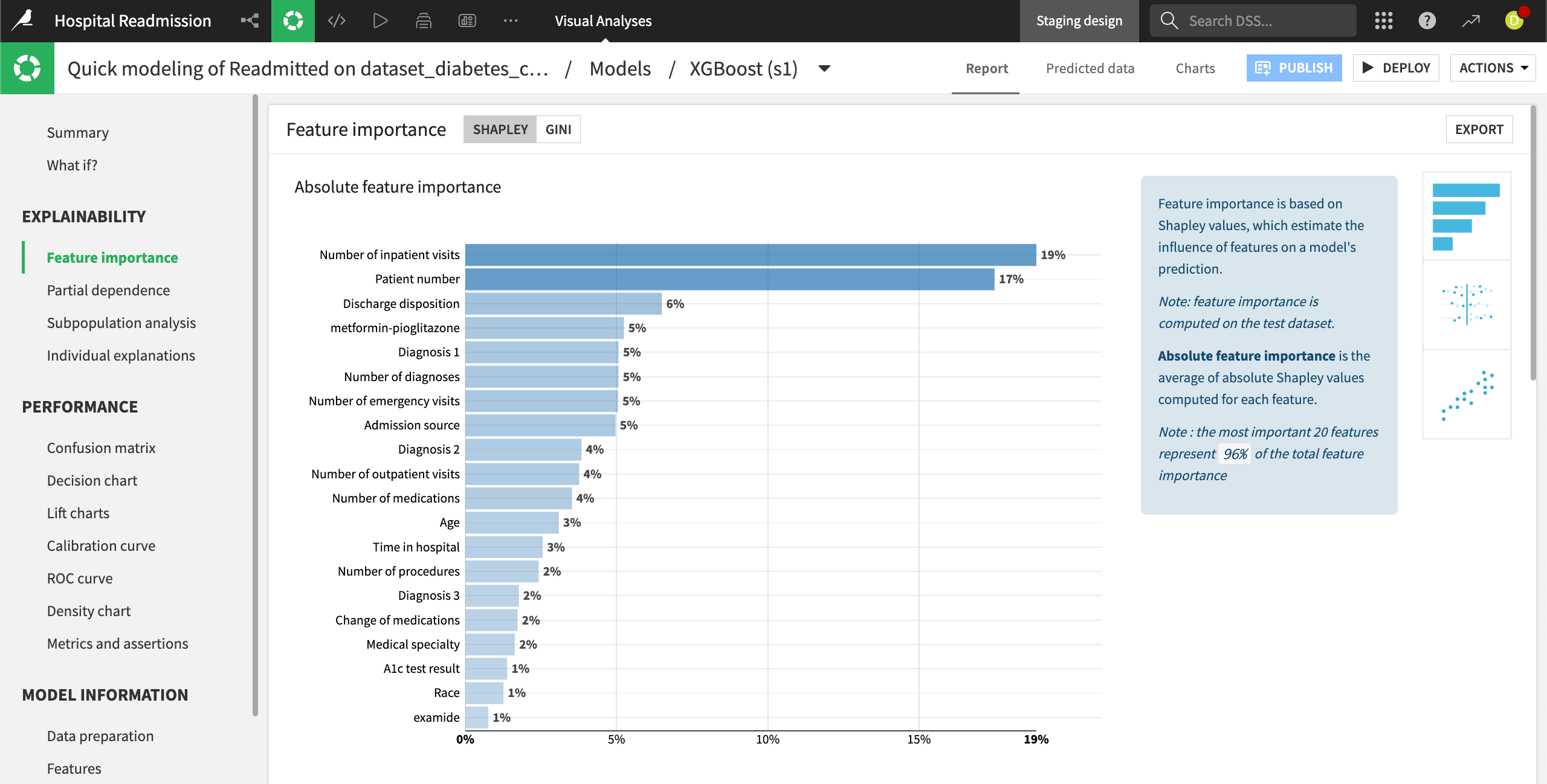Open the datasets catalog icon
Screen dimensions: 1547x784
pyautogui.click(x=424, y=20)
